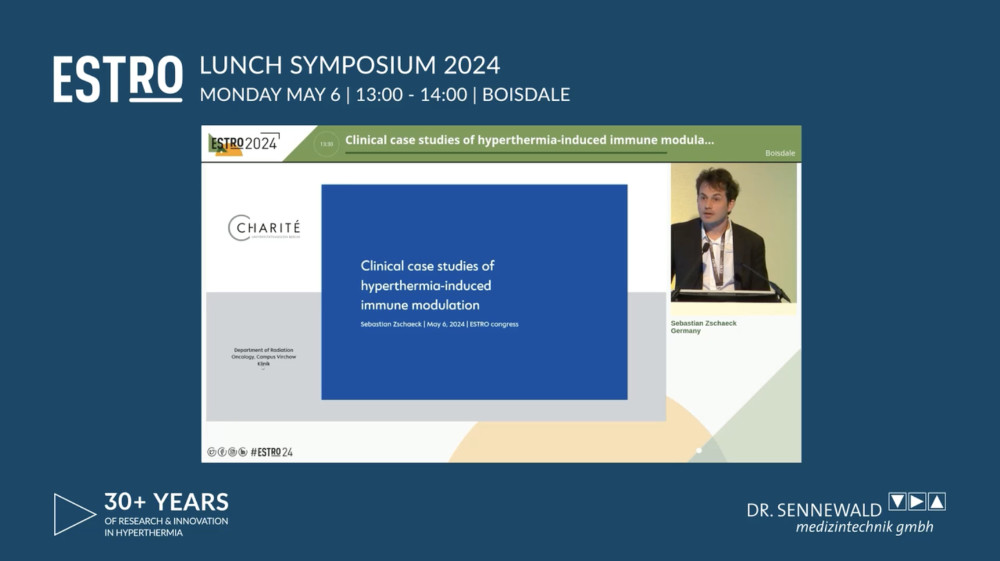
Task: Click the '#ESTRO24' hashtag
Action: (x=272, y=452)
